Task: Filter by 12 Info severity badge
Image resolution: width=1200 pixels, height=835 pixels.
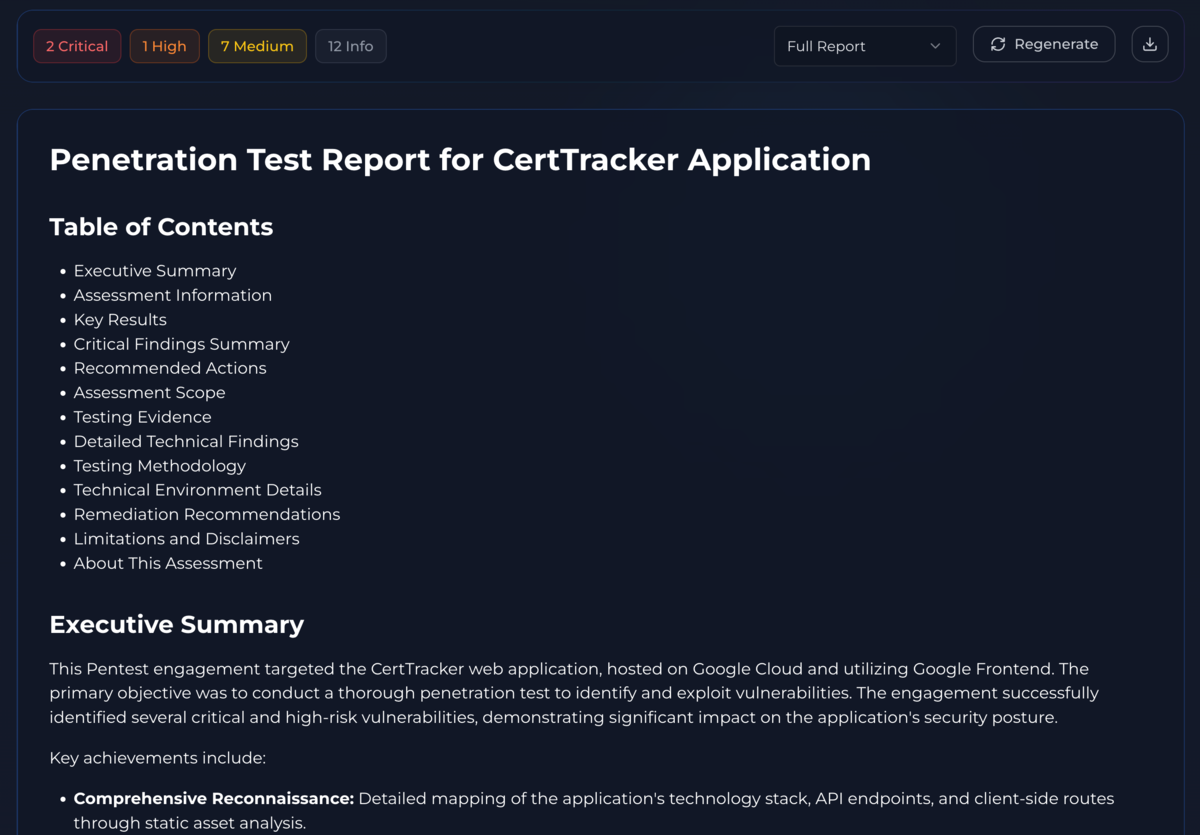Action: pyautogui.click(x=351, y=46)
